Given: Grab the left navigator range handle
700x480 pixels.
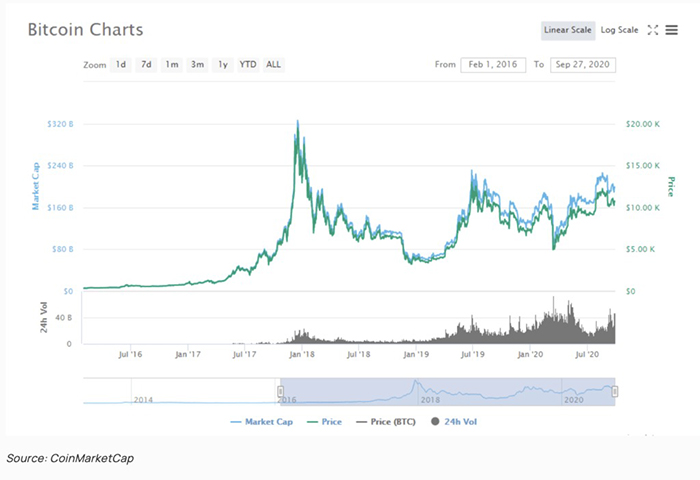Looking at the screenshot, I should point(281,391).
